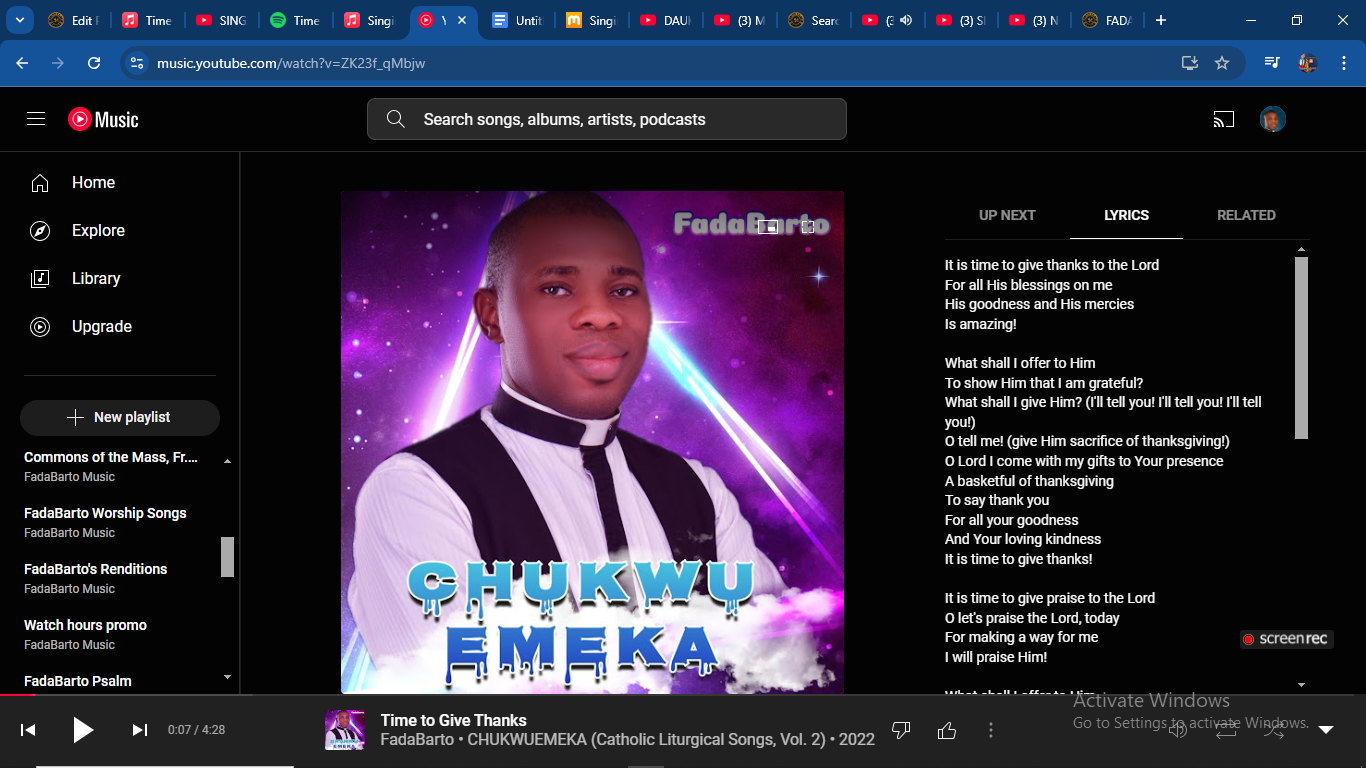1366x768 pixels.
Task: Toggle shuffle mode
Action: tap(1274, 730)
